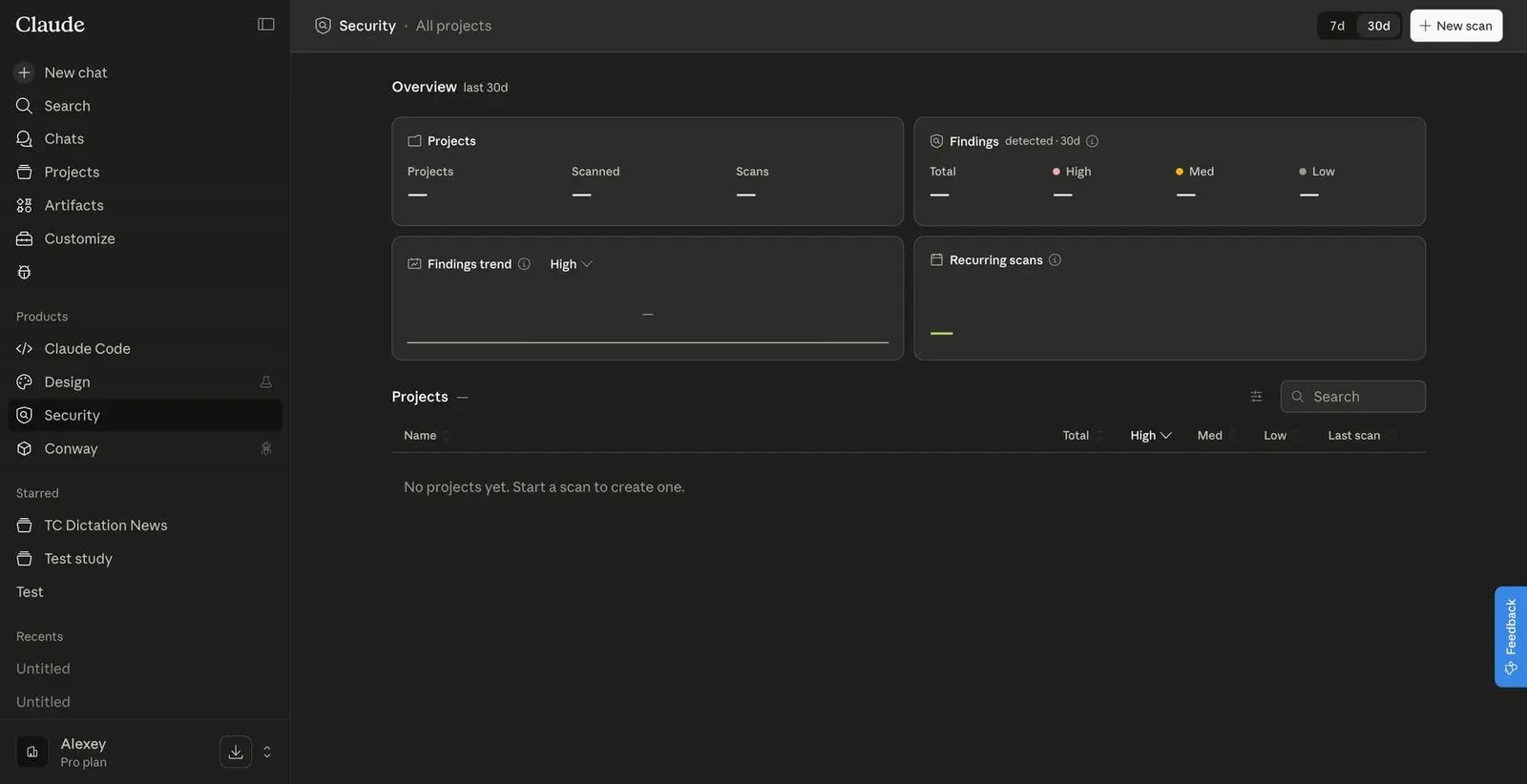Expand the account switcher chevrons
Screen dimensions: 1527x784
(x=267, y=752)
